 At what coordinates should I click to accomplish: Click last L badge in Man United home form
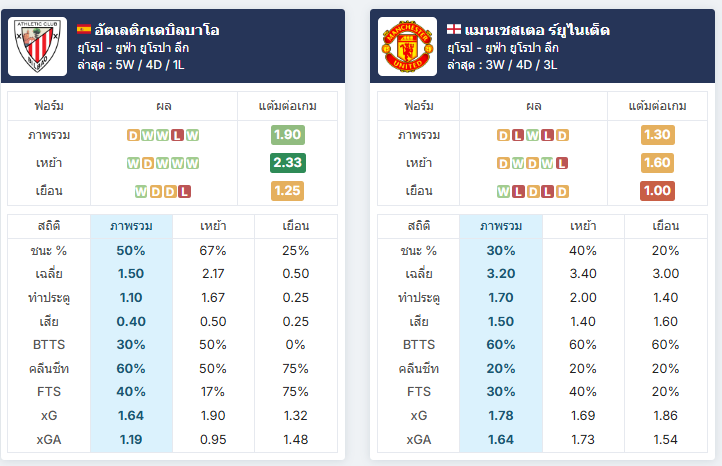562,163
